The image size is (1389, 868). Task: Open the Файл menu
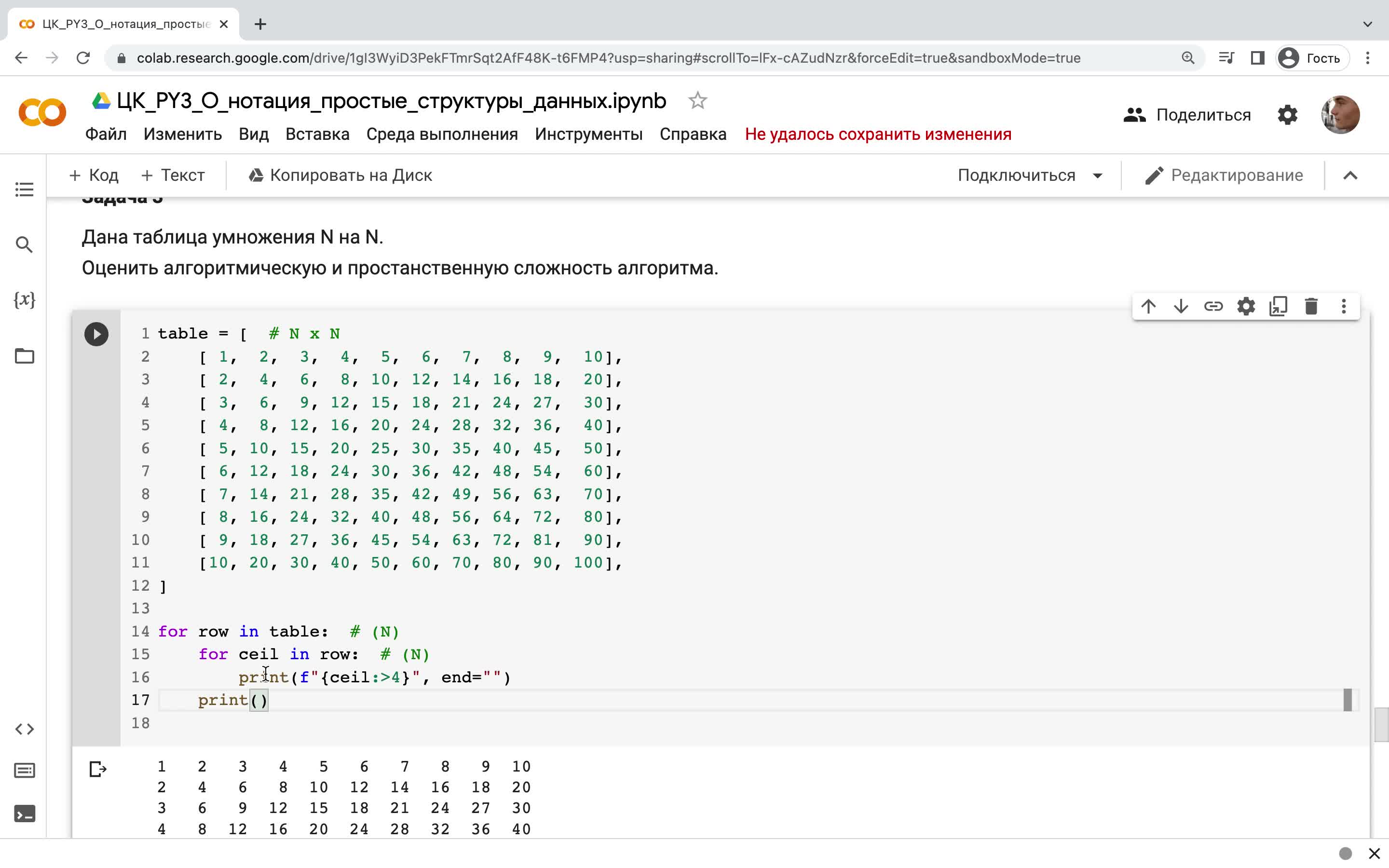(106, 135)
